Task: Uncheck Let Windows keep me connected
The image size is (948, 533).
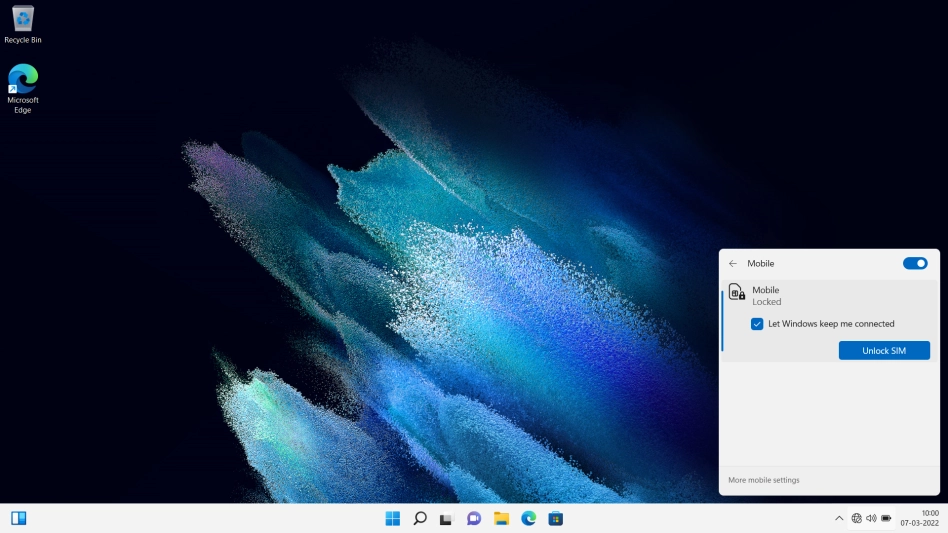Action: point(757,324)
